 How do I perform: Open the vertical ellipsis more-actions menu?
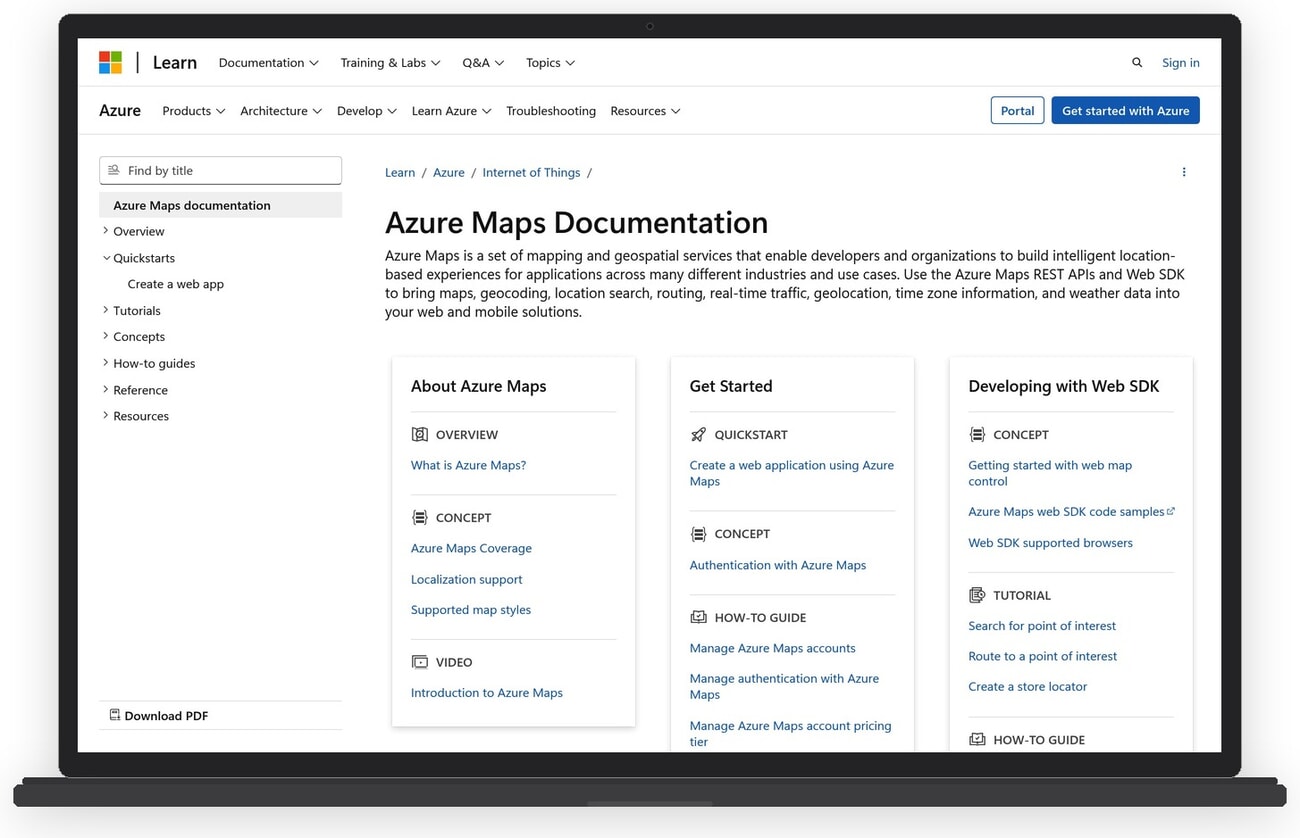coord(1184,172)
